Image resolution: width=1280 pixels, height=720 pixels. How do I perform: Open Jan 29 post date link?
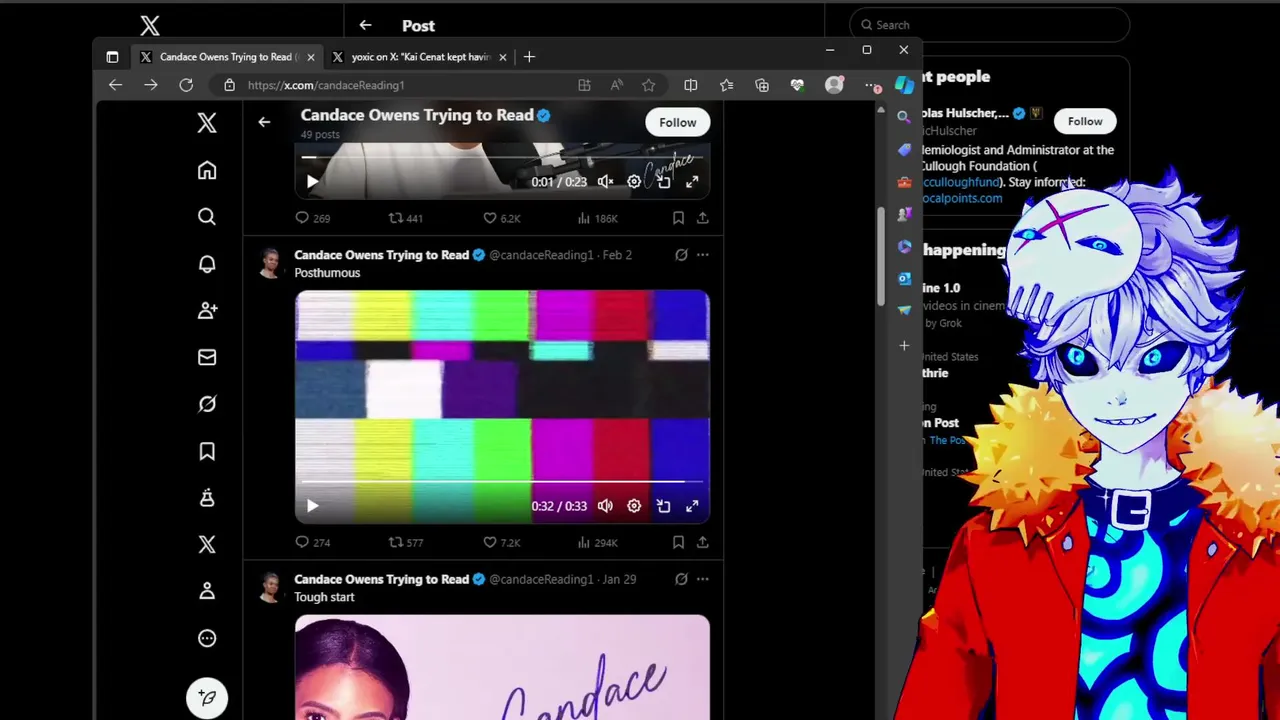tap(619, 579)
